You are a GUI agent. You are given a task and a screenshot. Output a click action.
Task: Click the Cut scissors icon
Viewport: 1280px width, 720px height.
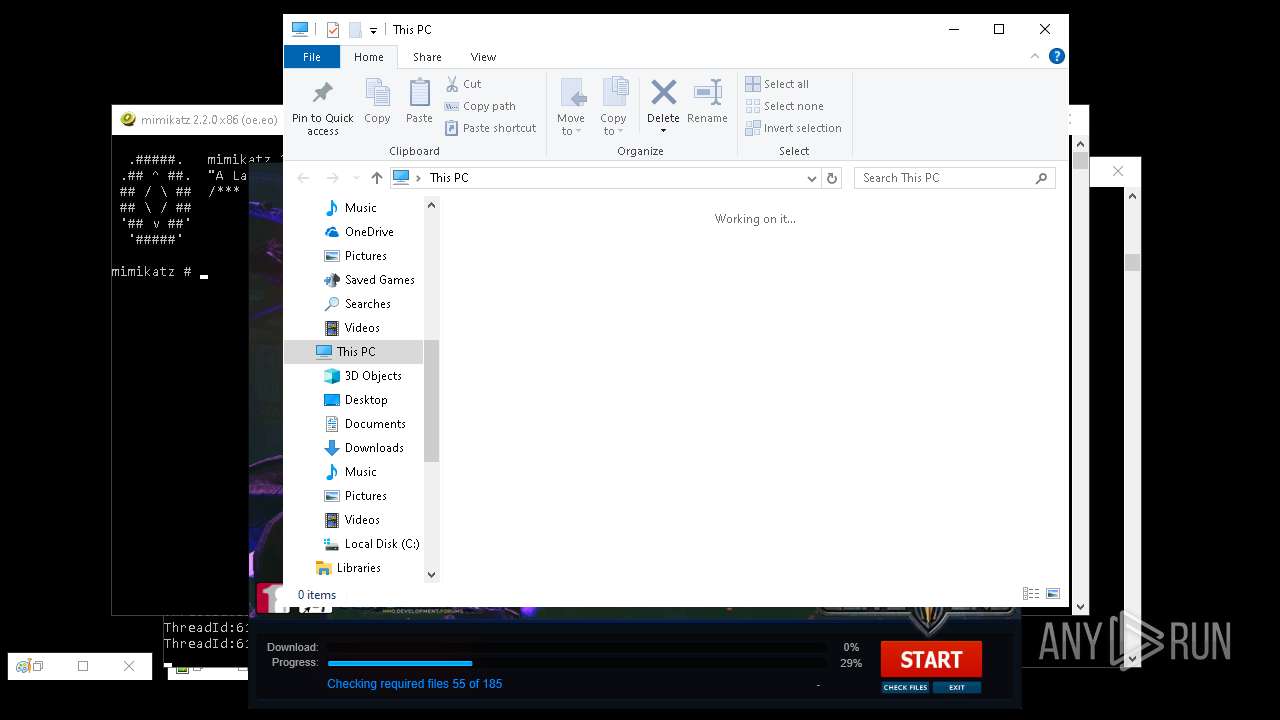pos(452,84)
